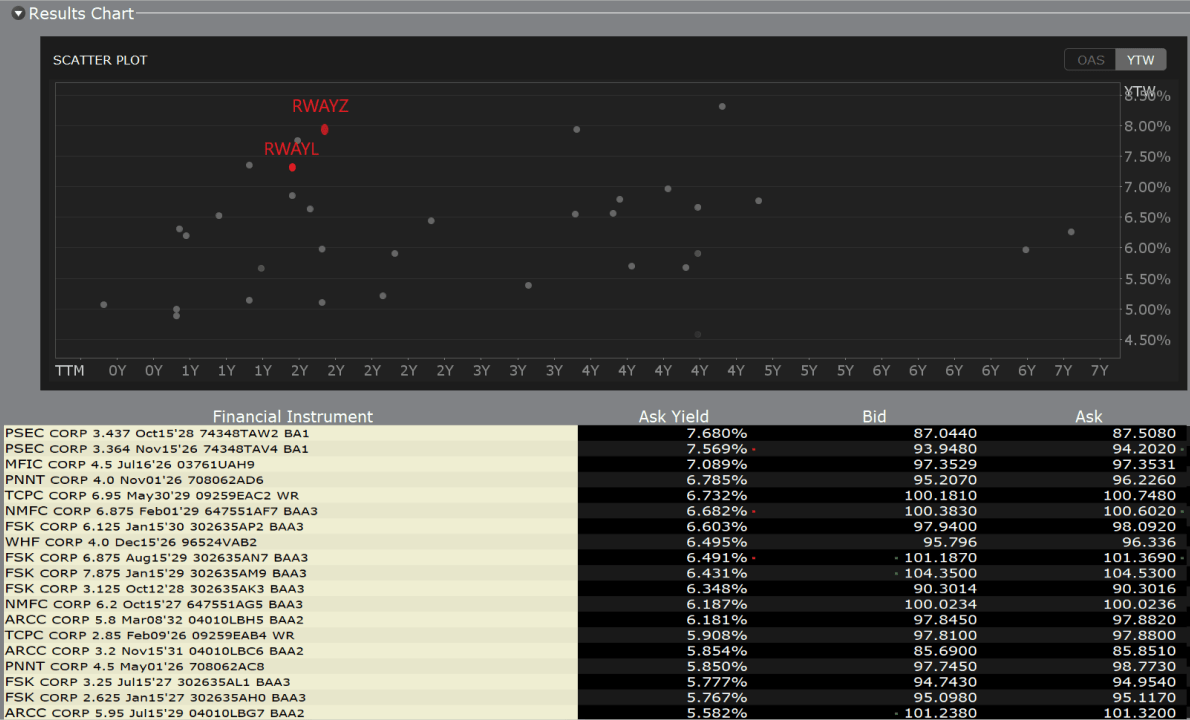Select TCPC CORP 6.95 May30'29 row

(152, 496)
